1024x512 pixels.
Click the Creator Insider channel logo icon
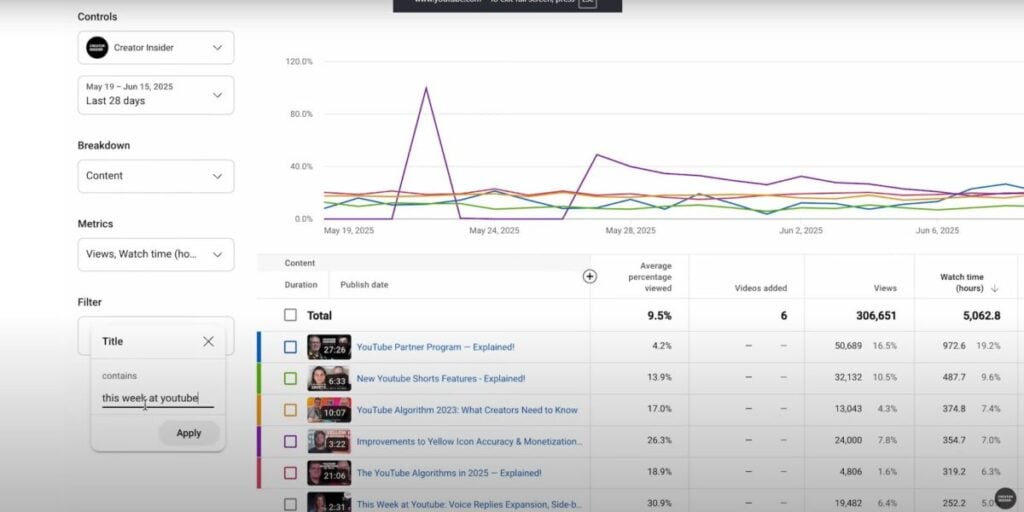[x=97, y=48]
